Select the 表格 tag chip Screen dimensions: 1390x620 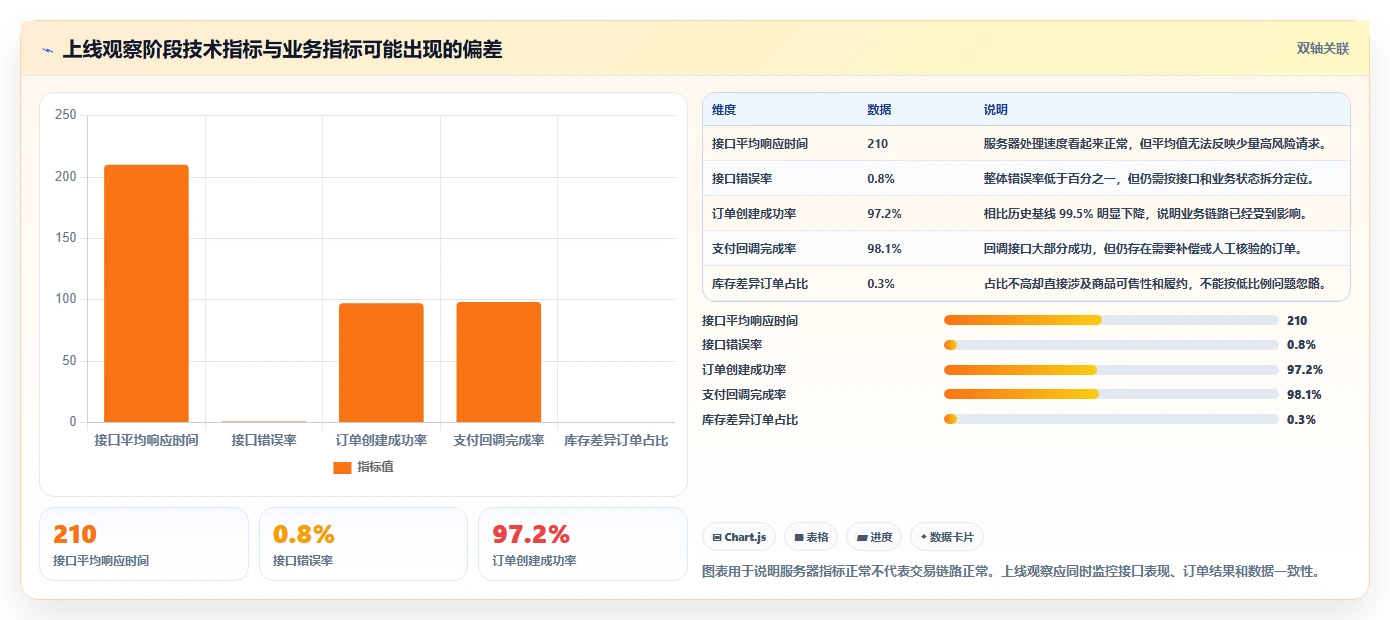pyautogui.click(x=811, y=537)
